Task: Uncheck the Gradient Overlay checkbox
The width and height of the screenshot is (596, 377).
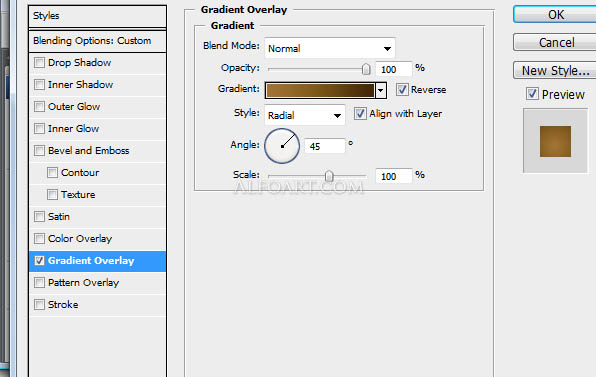Action: tap(40, 261)
